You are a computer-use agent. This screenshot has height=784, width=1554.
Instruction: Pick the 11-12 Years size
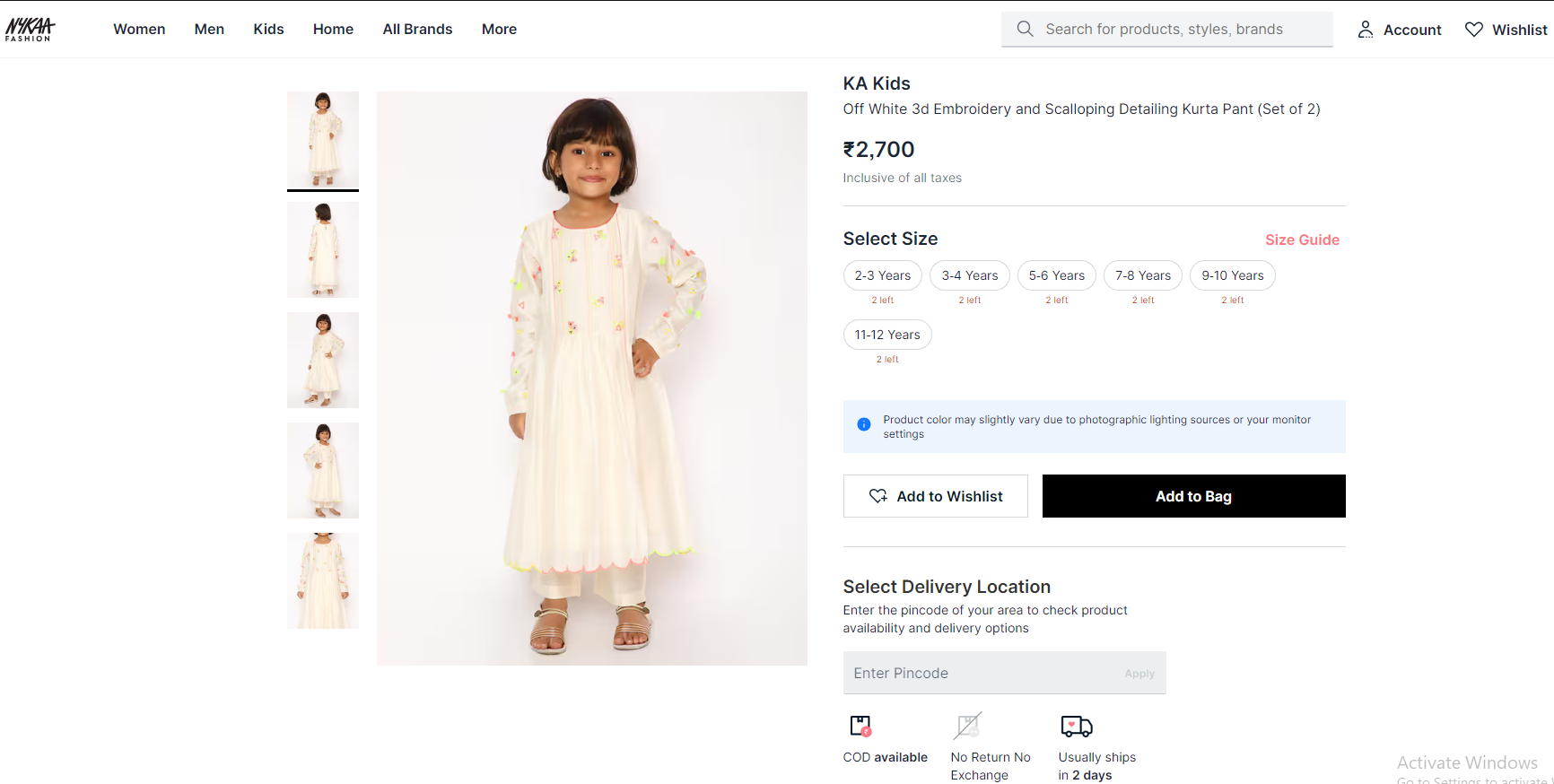[x=886, y=335]
